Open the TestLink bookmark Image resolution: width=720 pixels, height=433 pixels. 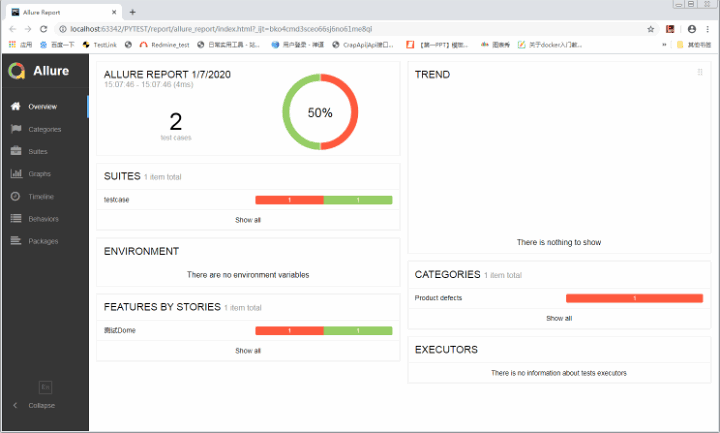click(x=99, y=45)
